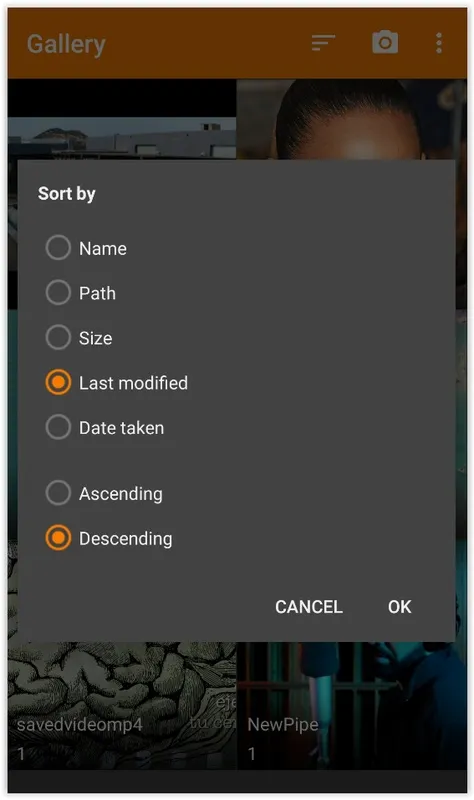Viewport: 474px width, 800px height.
Task: Tap the sort icon in the toolbar
Action: tap(323, 43)
